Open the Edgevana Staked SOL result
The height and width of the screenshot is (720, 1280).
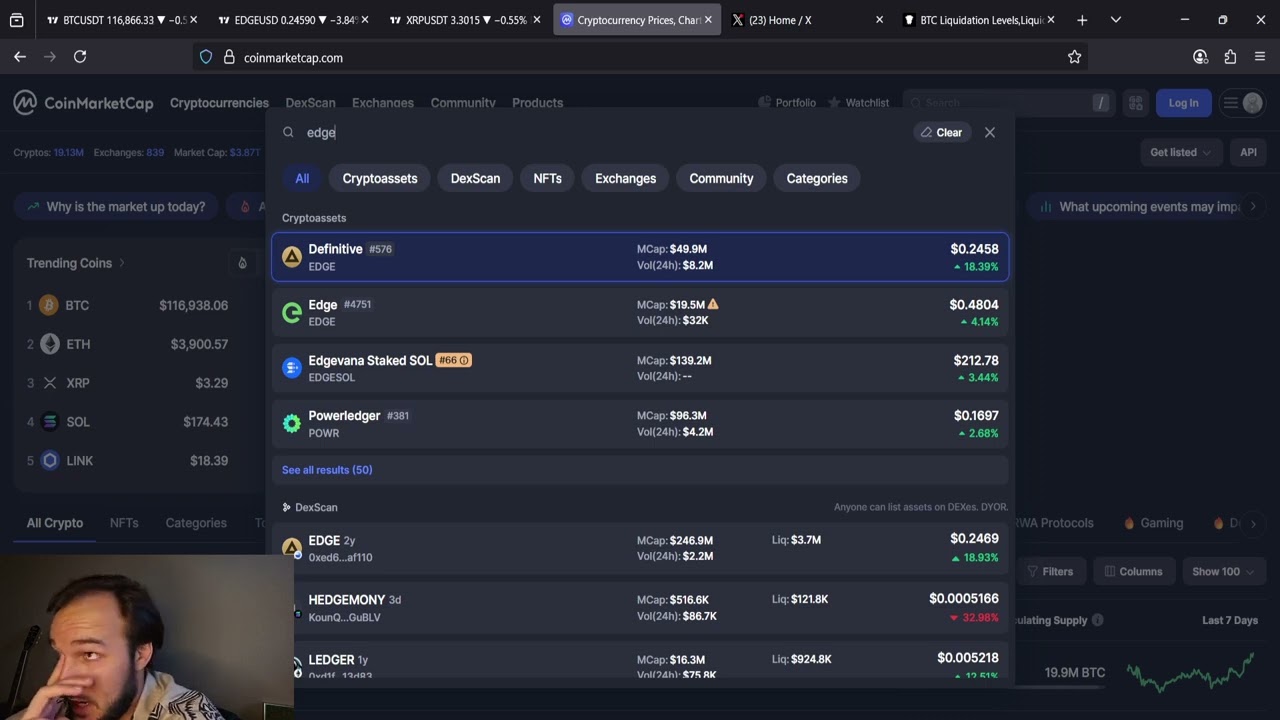point(640,368)
